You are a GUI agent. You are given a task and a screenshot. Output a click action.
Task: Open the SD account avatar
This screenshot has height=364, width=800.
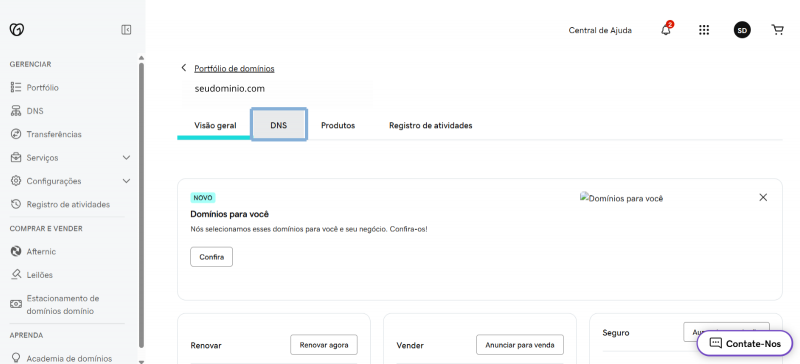(x=742, y=30)
